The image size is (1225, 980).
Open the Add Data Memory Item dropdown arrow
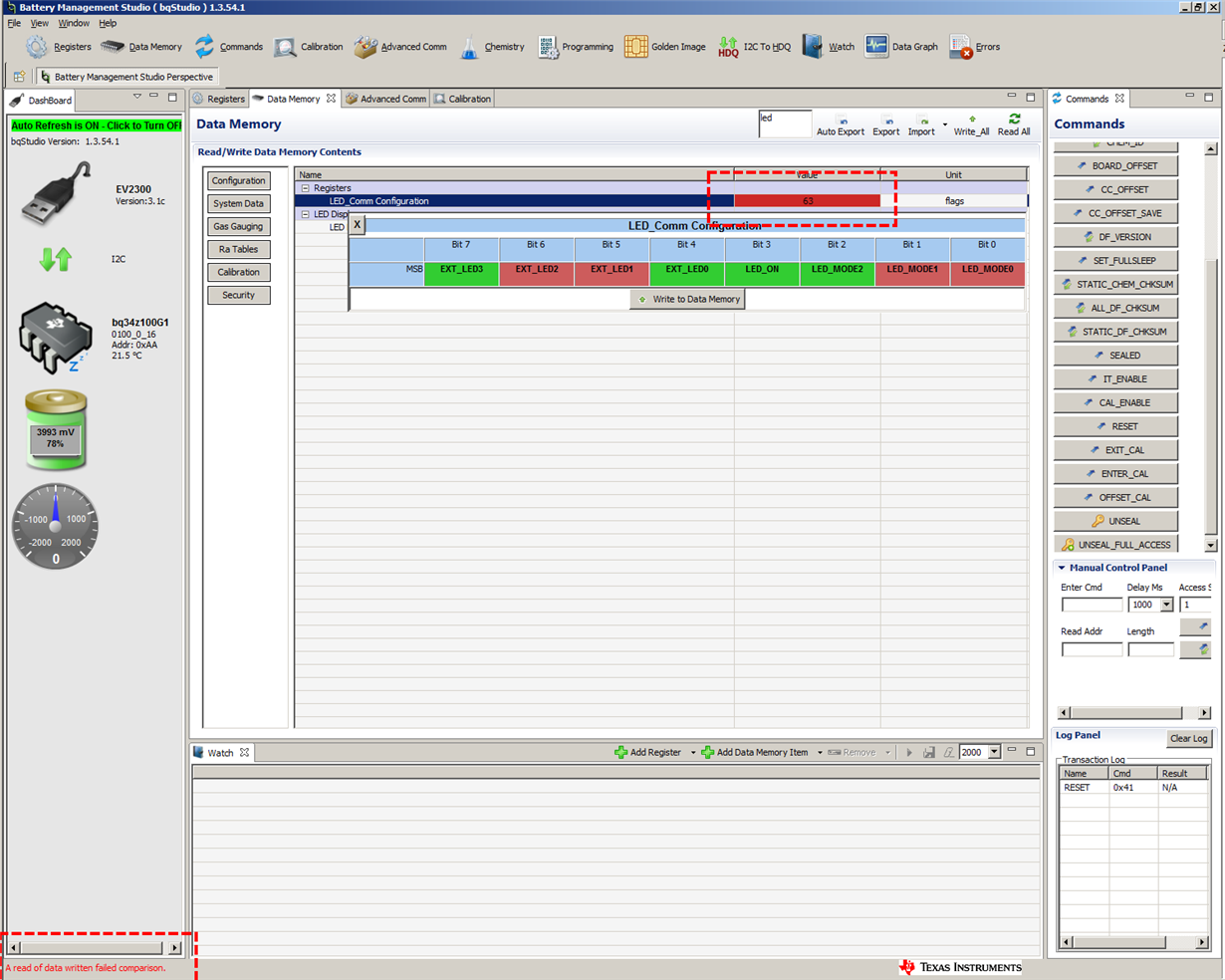pos(820,753)
